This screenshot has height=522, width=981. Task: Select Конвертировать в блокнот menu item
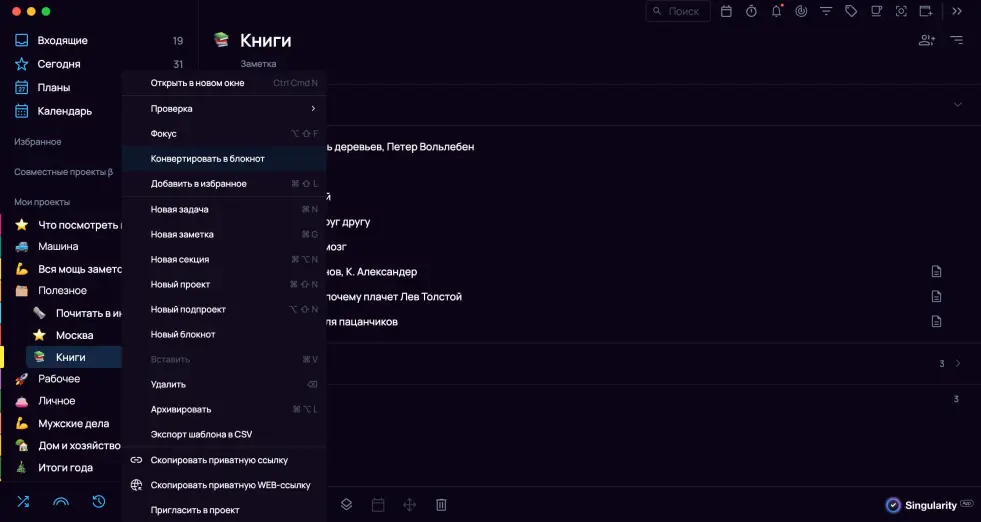pos(208,158)
